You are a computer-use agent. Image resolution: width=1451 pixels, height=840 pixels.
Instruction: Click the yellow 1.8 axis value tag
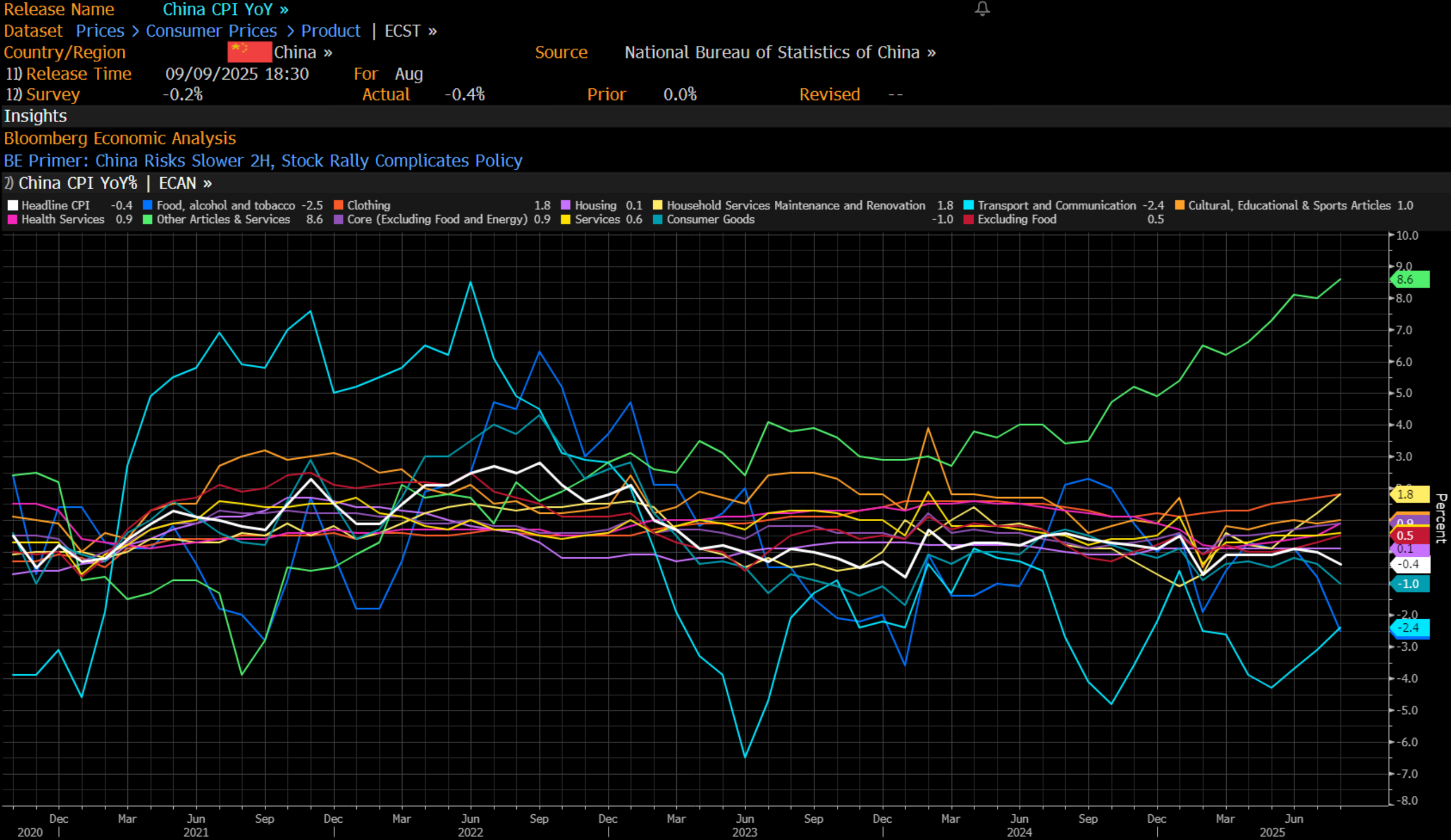pos(1409,495)
